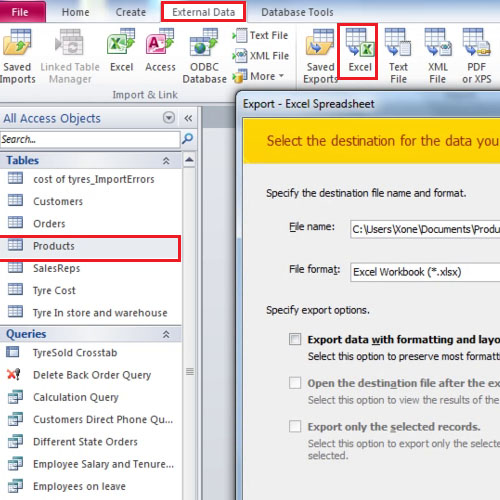Collapse the navigation pane with shutter button

pos(188,118)
